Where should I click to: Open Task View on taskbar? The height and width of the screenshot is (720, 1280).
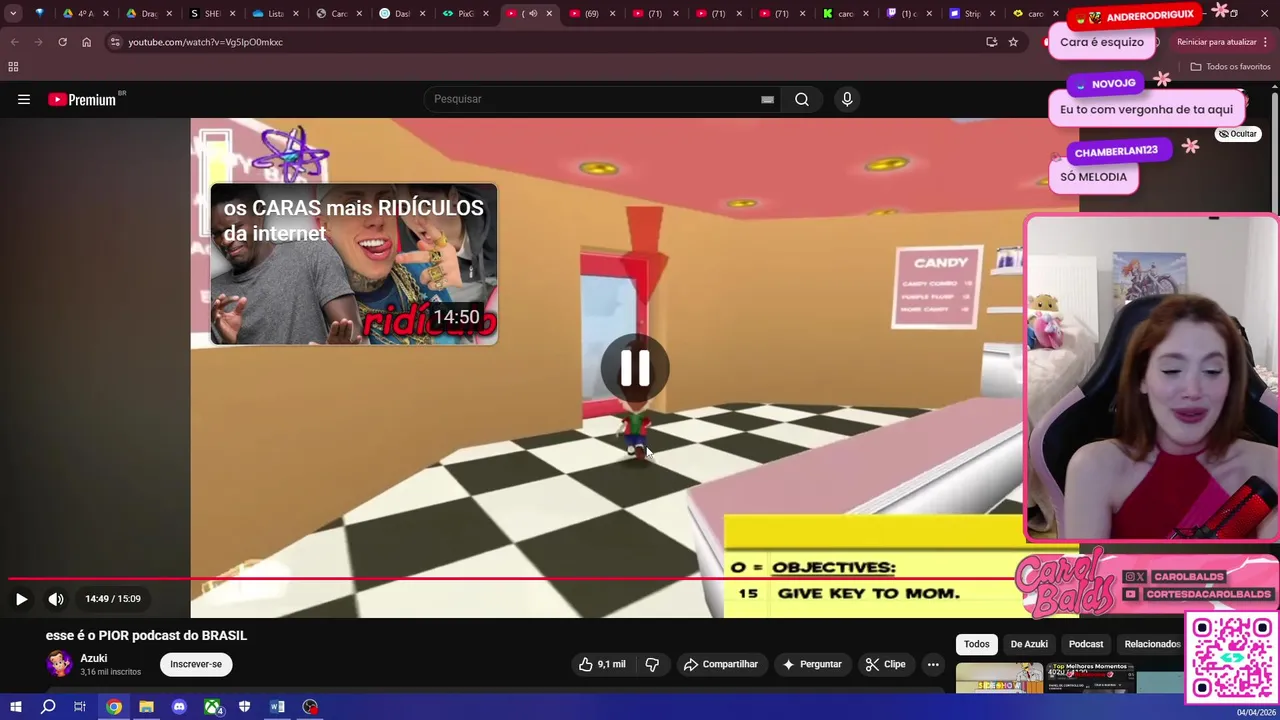80,707
